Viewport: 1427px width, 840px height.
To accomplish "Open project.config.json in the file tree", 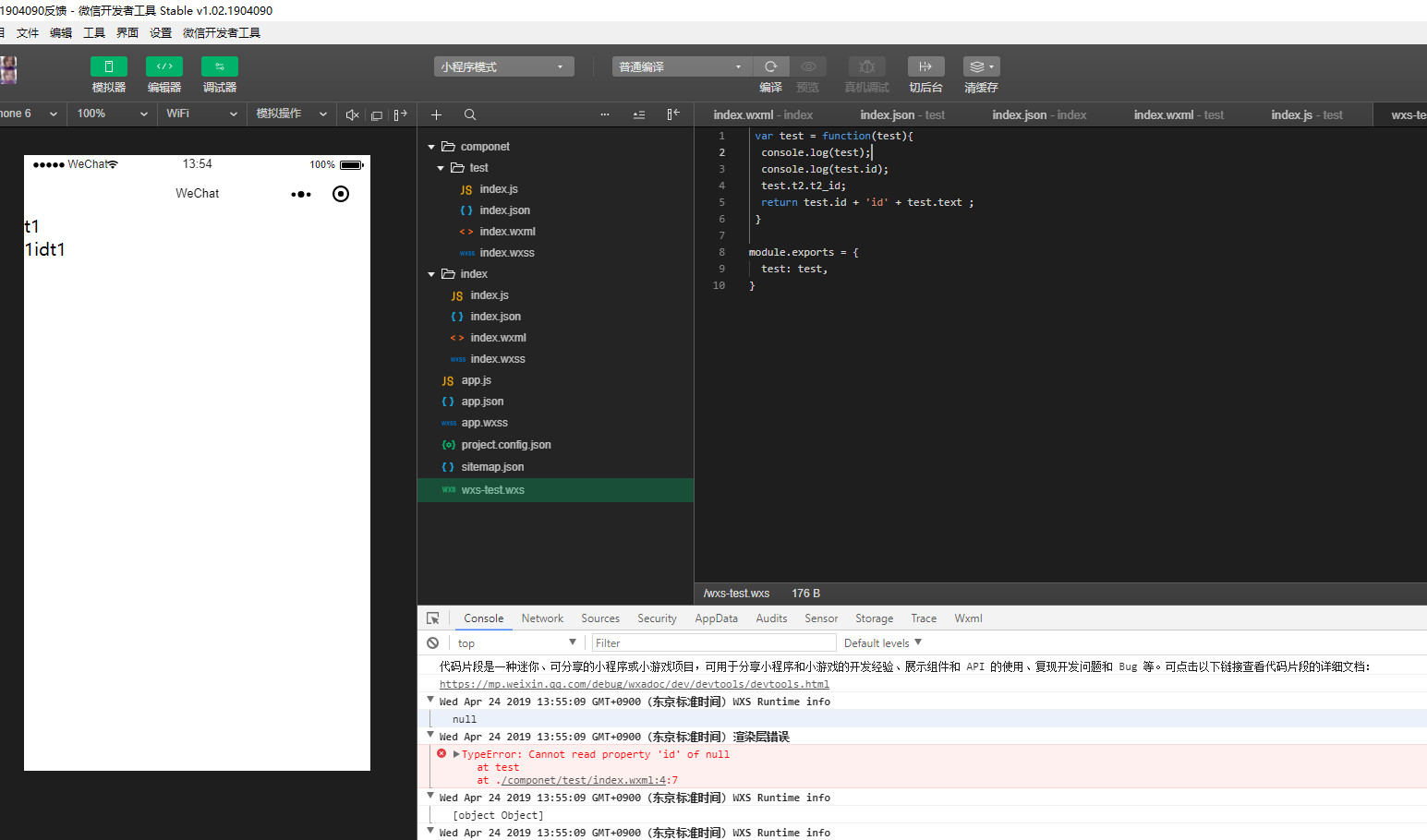I will tap(506, 445).
